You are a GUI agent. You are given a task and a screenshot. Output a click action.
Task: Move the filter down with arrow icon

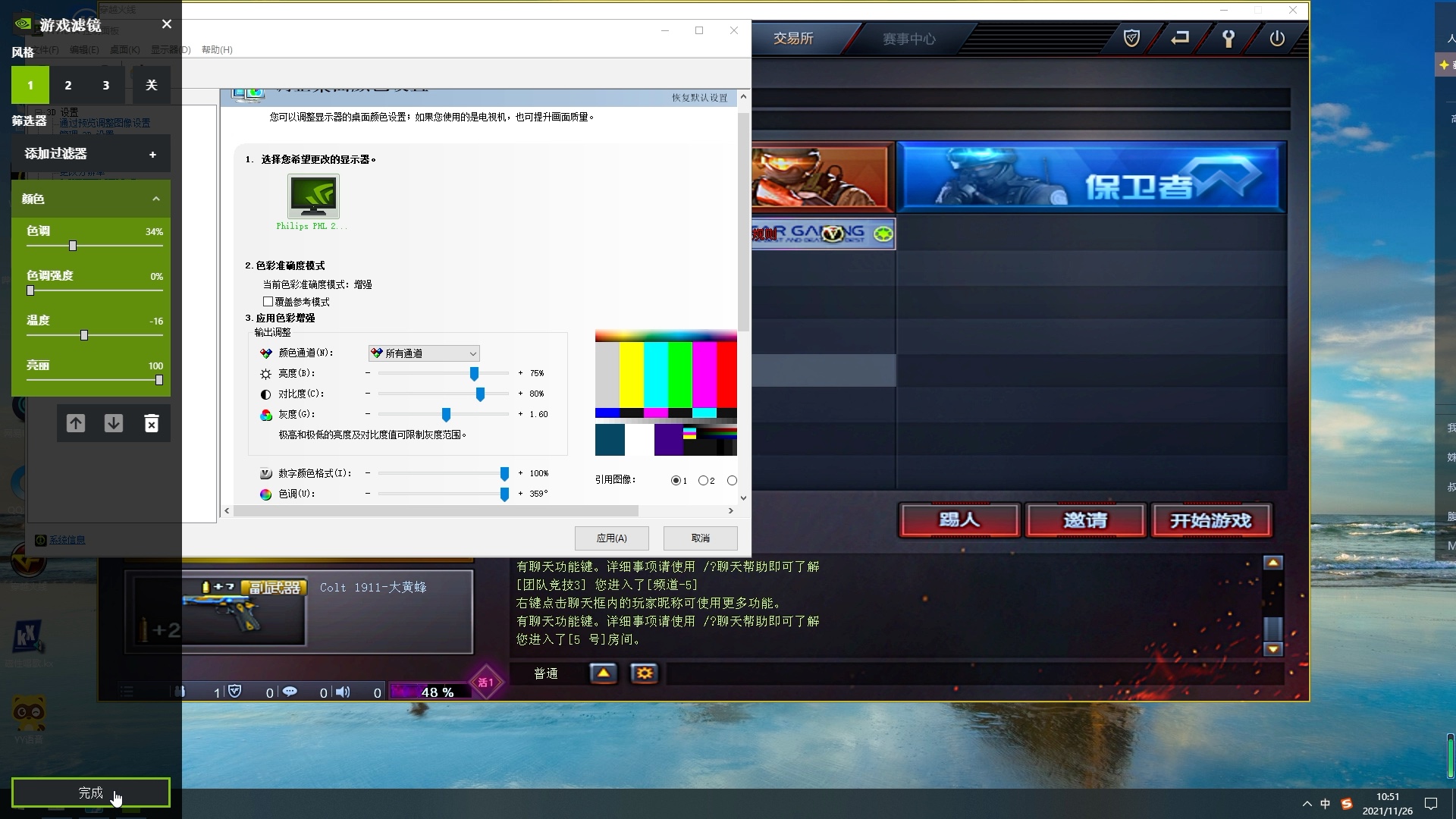(x=114, y=423)
